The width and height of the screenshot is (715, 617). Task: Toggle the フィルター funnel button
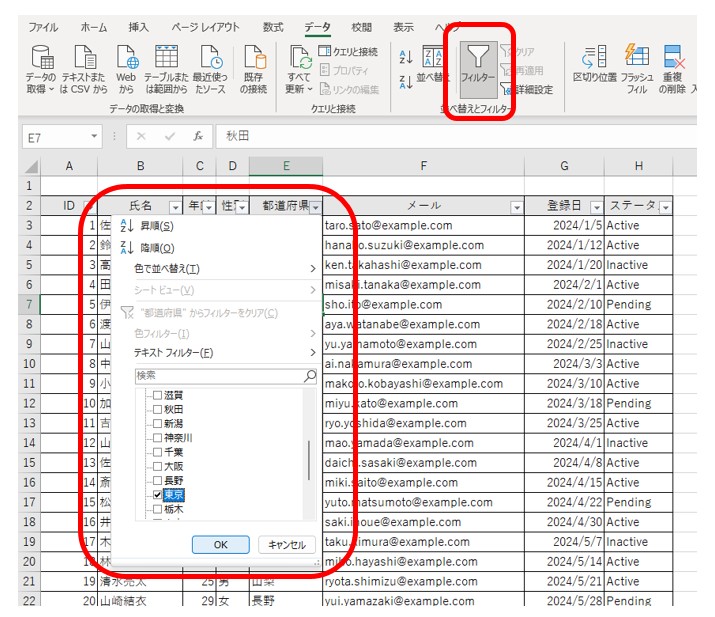click(x=478, y=70)
